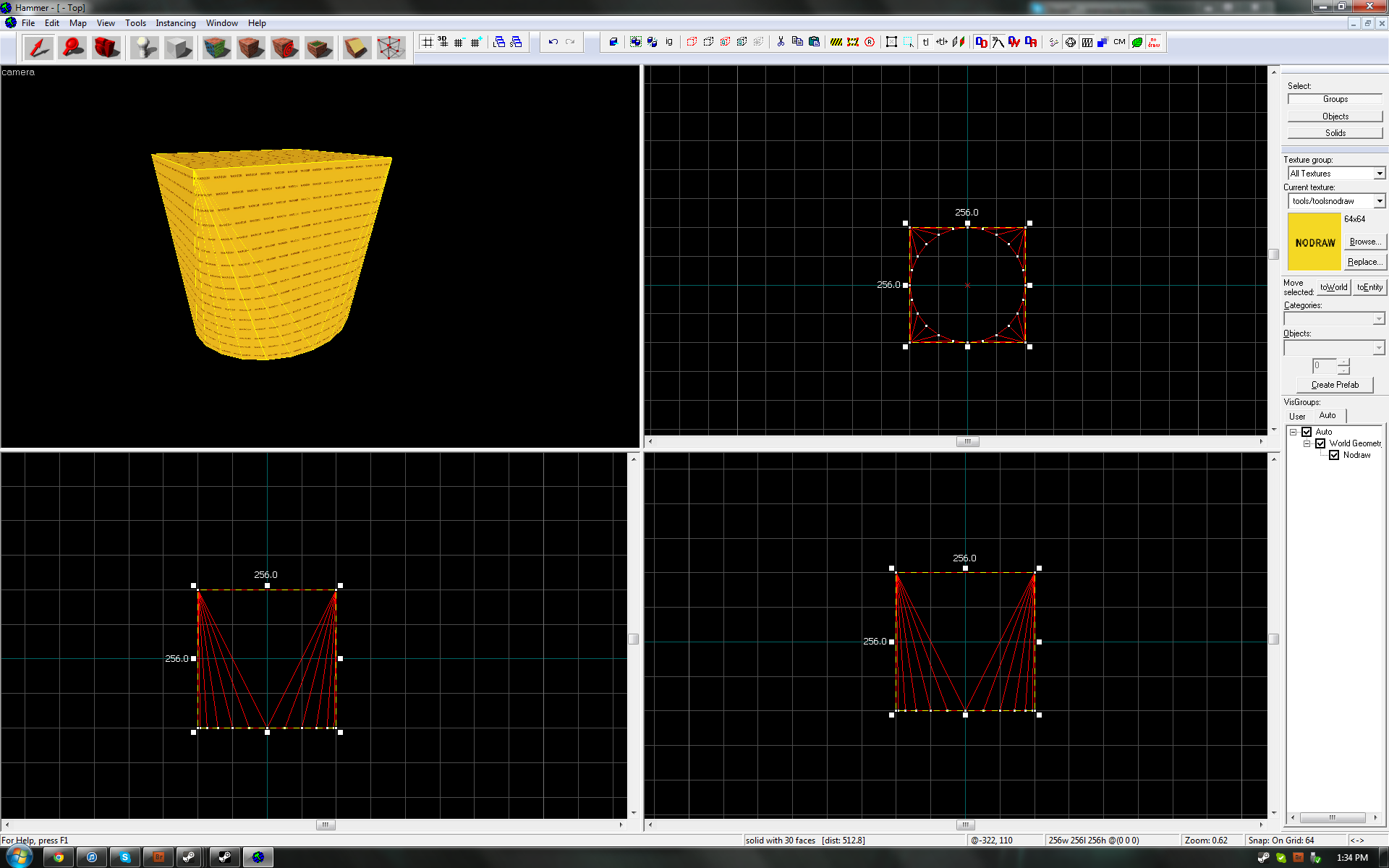Open the Texture group dropdown
This screenshot has width=1389, height=868.
1379,174
